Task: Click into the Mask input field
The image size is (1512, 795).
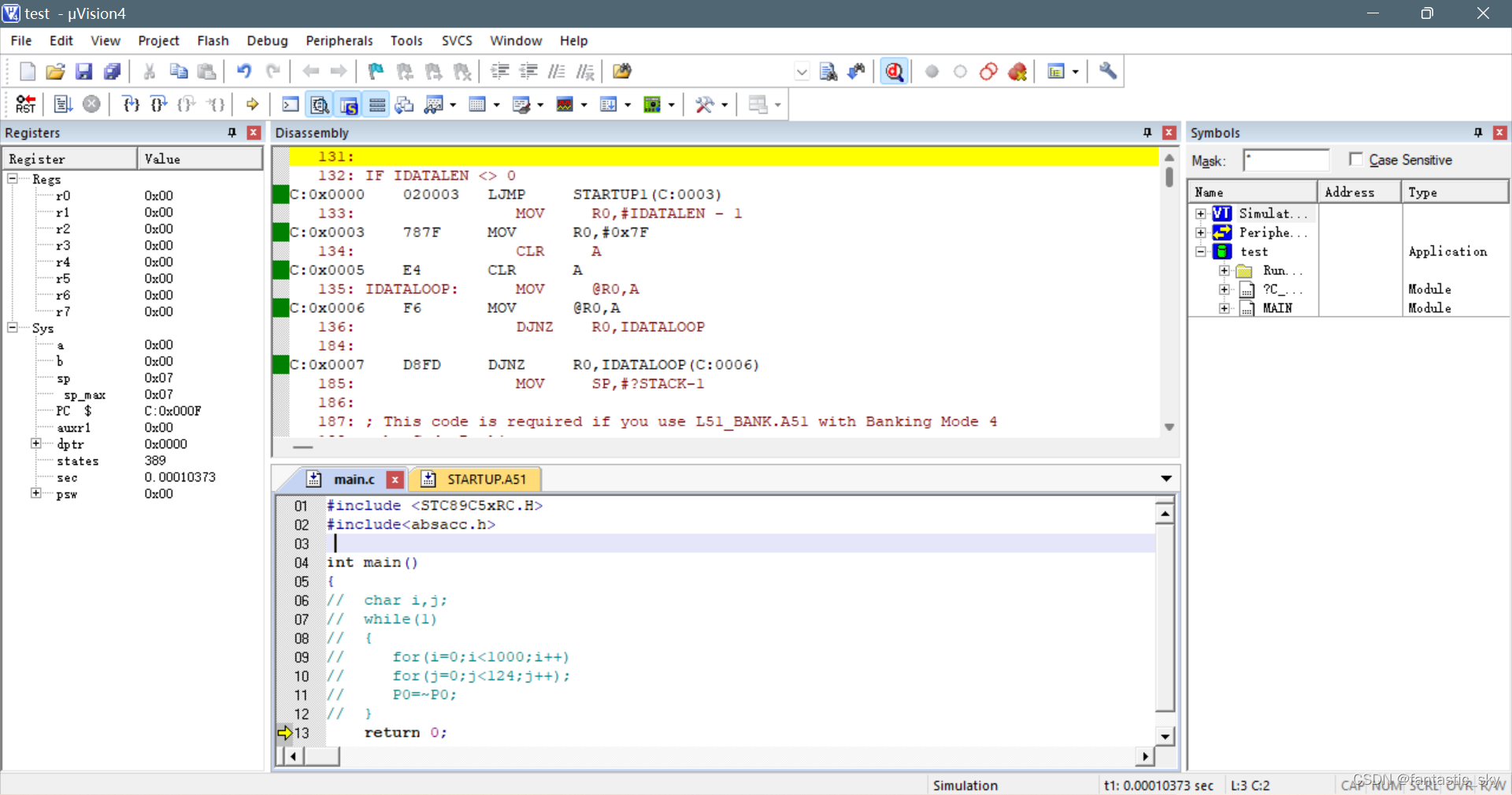Action: point(1286,160)
